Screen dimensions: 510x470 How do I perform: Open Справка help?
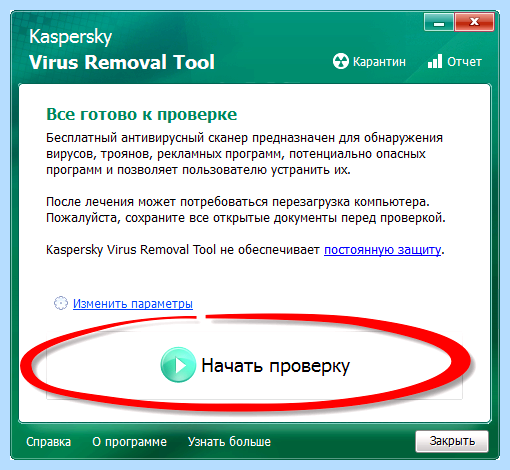point(49,442)
